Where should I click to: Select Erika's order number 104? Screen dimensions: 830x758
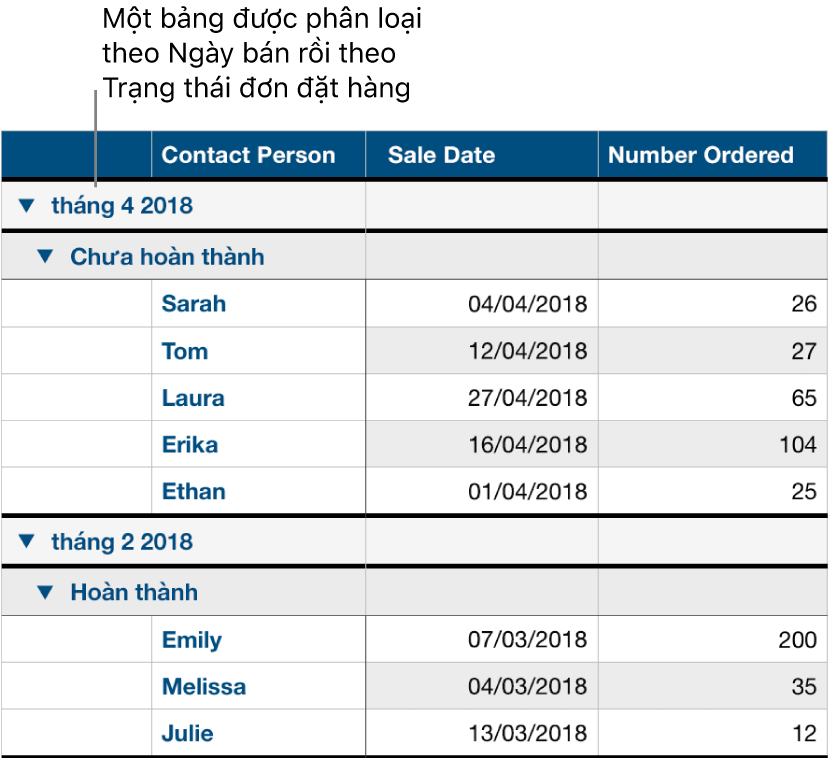798,445
